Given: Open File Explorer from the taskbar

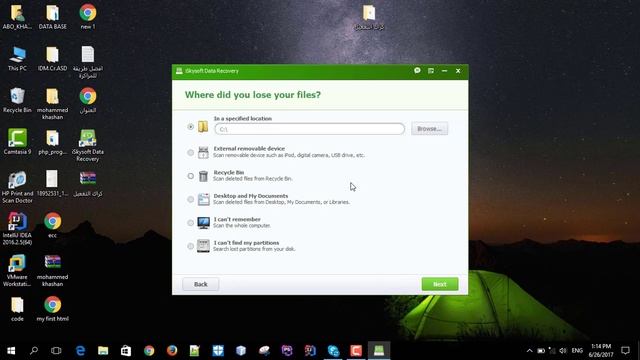Looking at the screenshot, I should [103, 350].
